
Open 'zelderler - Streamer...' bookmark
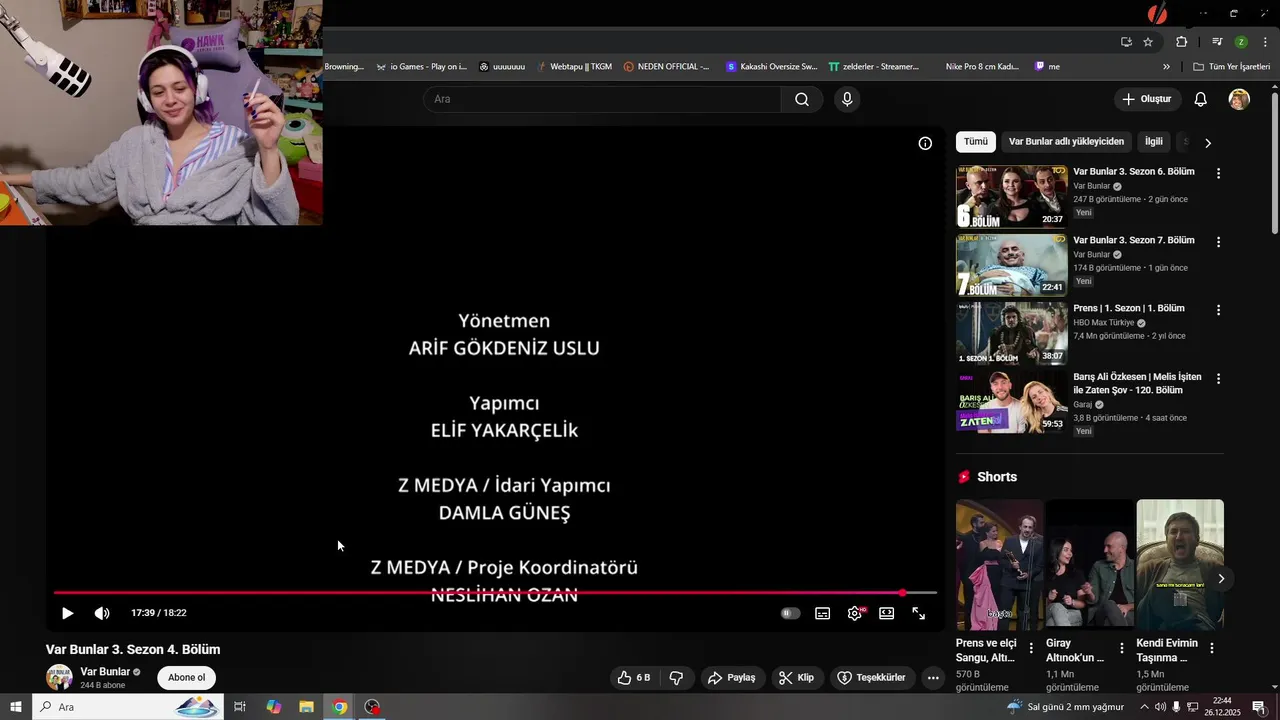873,67
